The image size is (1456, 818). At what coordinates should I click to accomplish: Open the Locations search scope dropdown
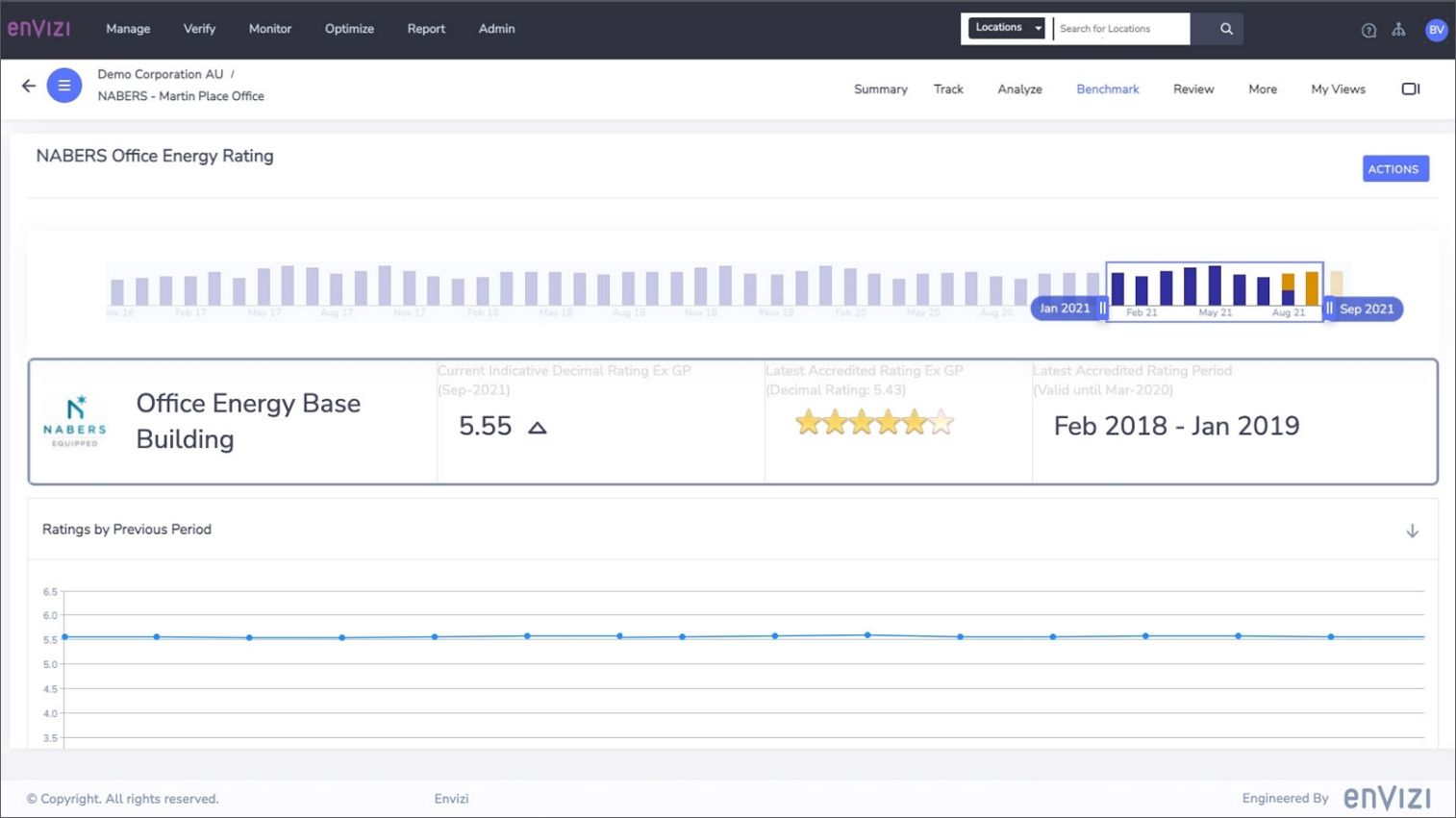tap(1007, 28)
